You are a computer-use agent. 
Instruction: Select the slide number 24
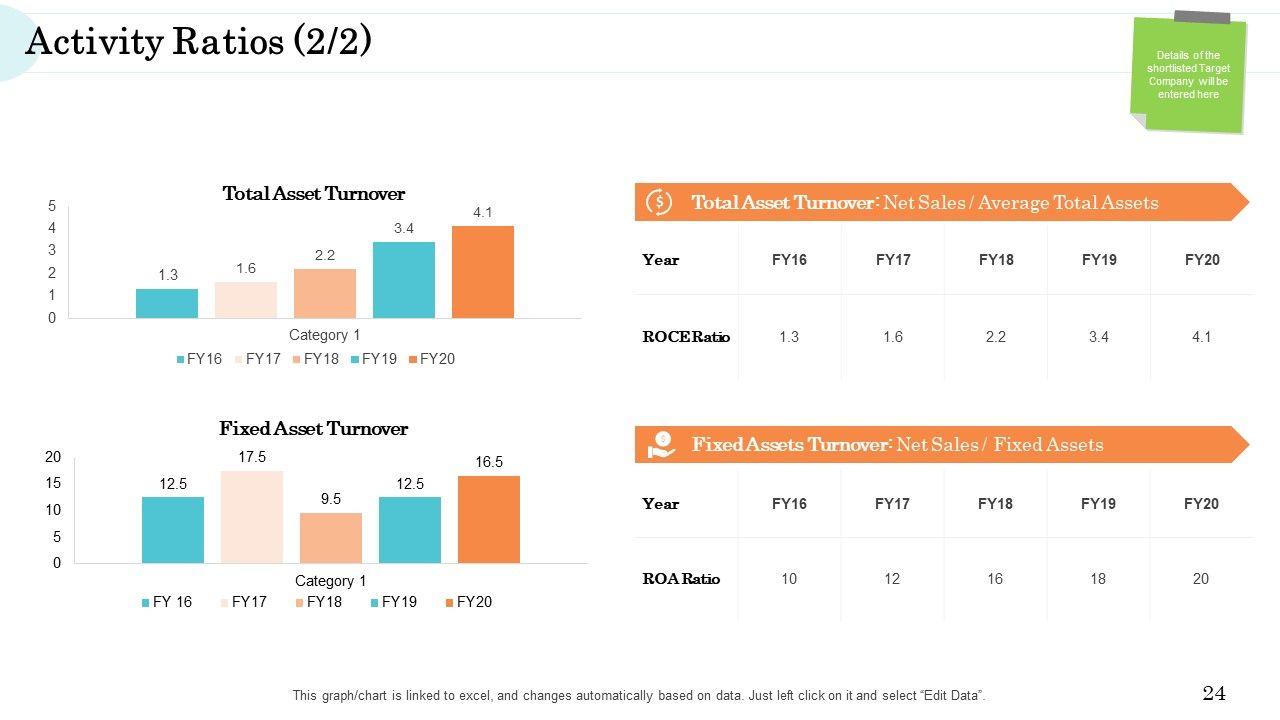click(x=1214, y=693)
